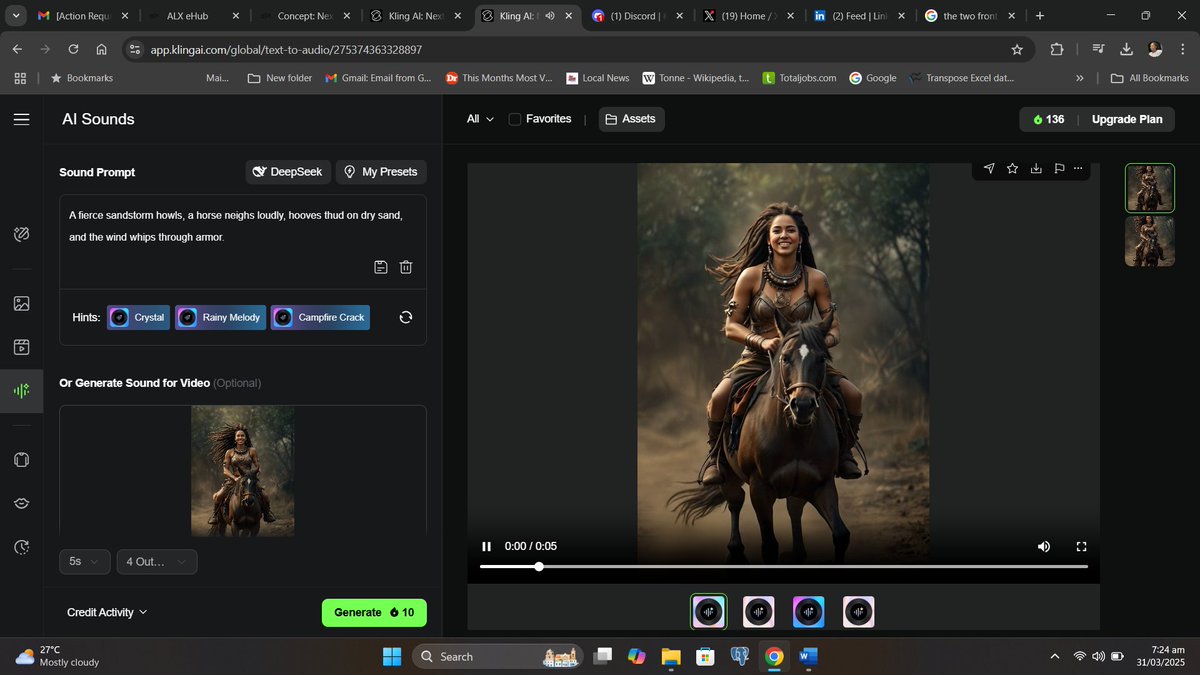
Task: Open the history clock sidebar icon
Action: 21,547
